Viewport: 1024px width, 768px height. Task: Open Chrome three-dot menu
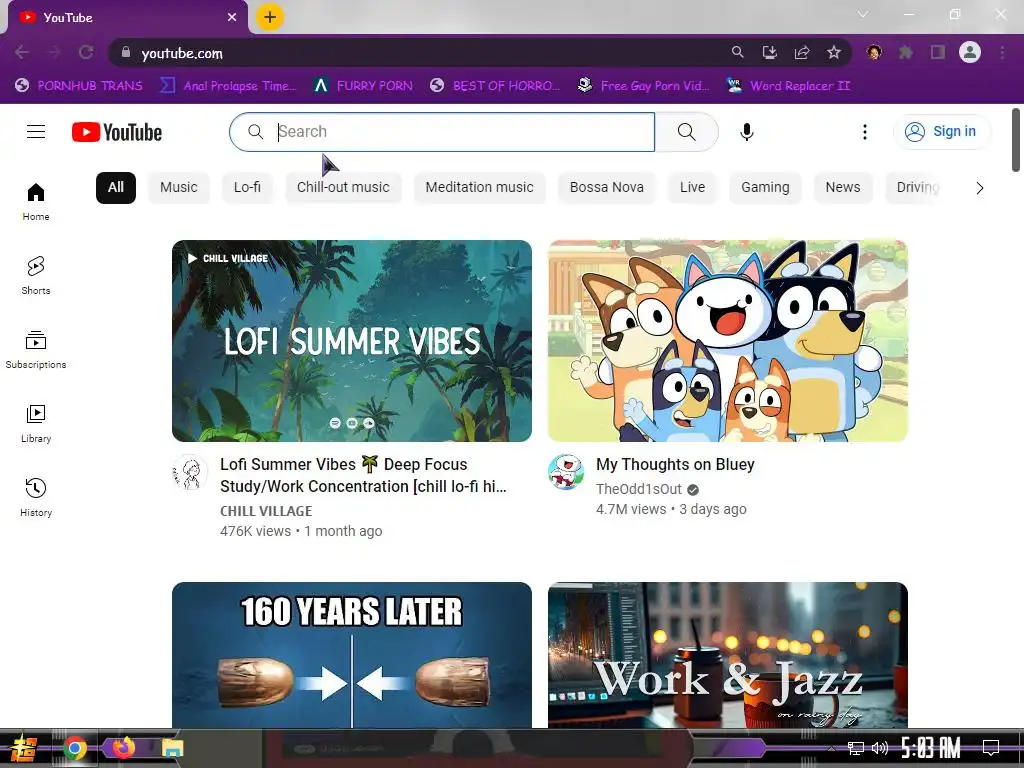click(x=1002, y=52)
